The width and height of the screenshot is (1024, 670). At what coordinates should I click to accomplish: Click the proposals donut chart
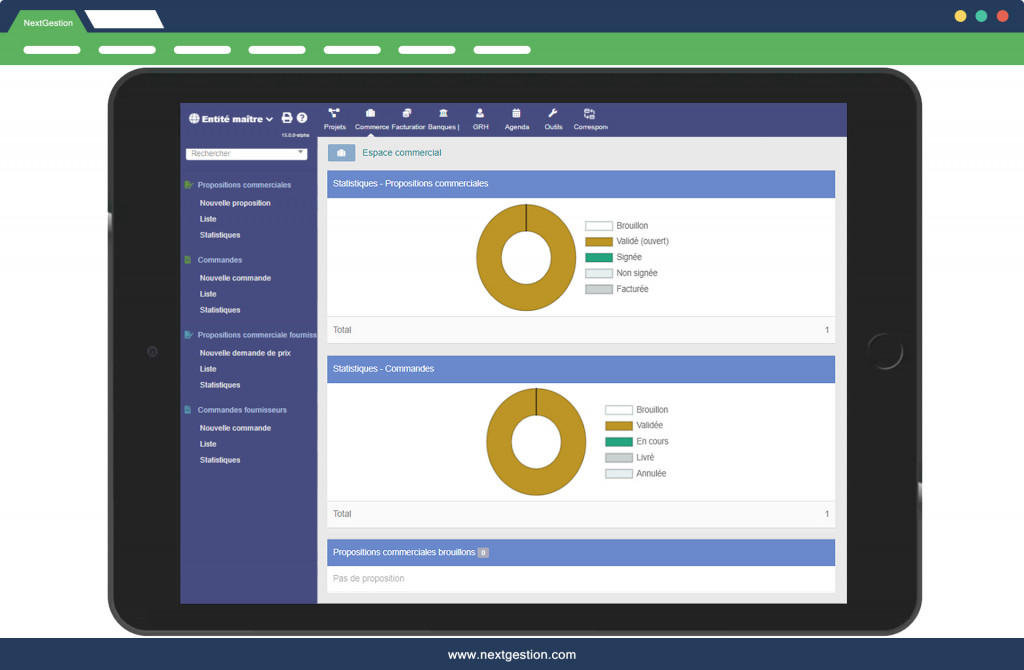(526, 257)
